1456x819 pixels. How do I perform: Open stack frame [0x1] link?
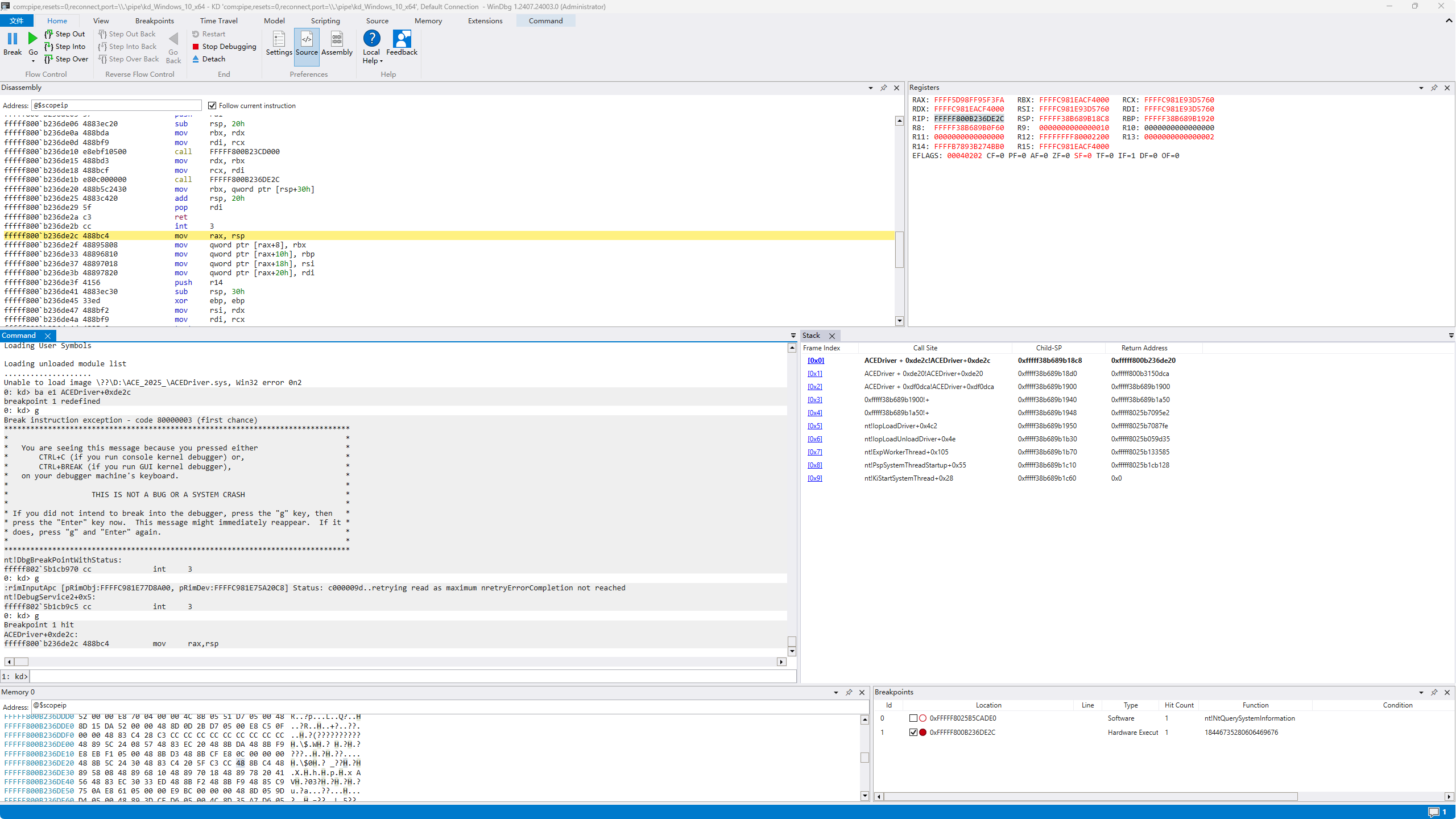pos(814,374)
